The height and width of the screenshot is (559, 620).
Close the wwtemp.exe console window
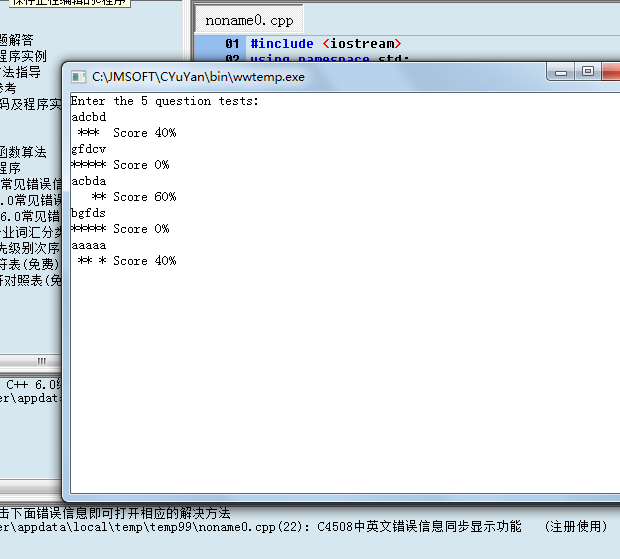click(611, 72)
